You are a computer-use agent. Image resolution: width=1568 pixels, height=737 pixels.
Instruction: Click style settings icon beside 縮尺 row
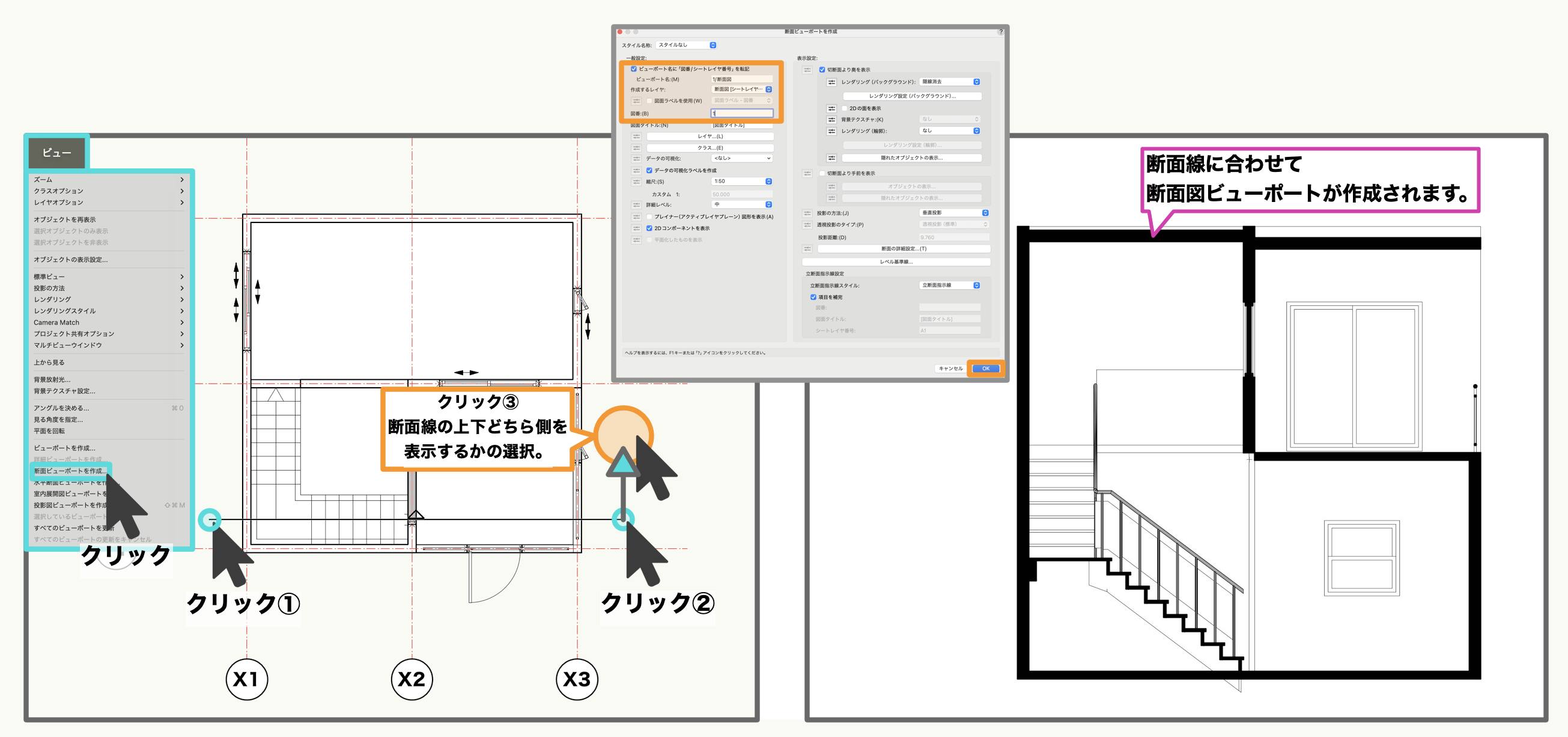(x=636, y=182)
